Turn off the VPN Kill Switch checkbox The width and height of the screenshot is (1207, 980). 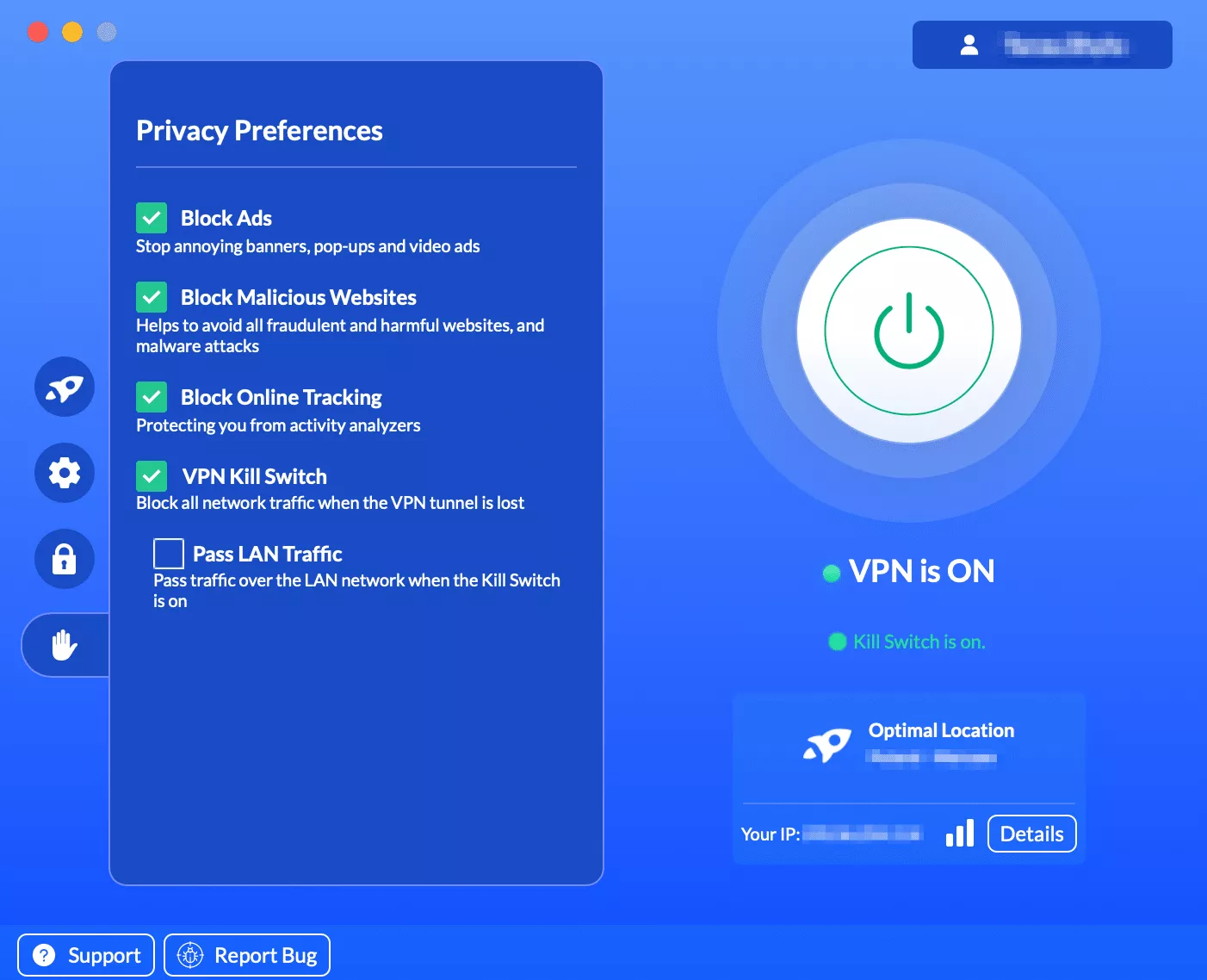(x=152, y=476)
